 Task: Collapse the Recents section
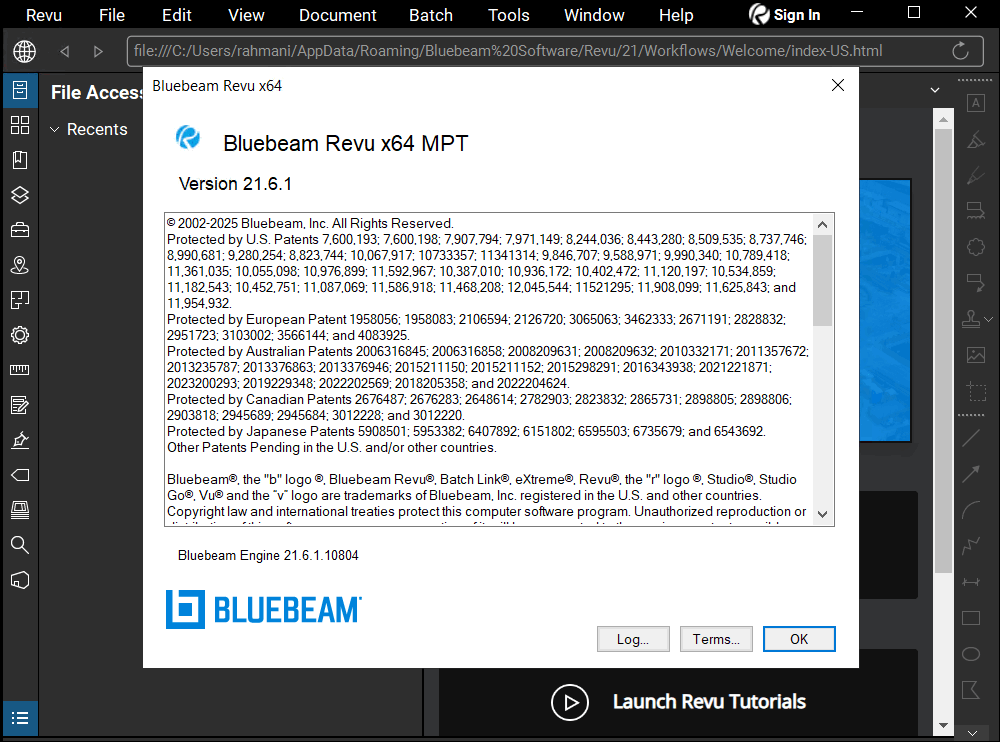tap(55, 130)
